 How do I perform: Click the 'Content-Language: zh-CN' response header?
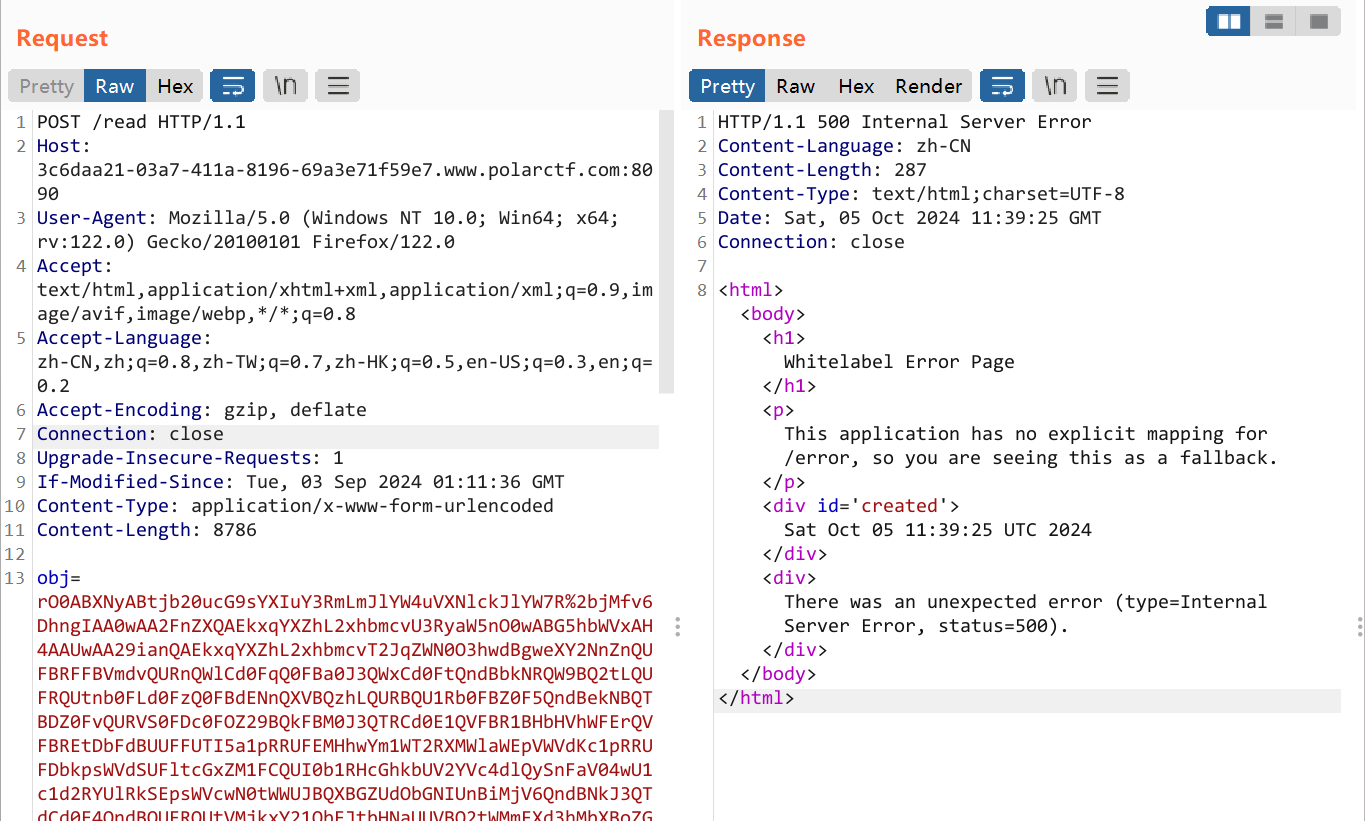[x=844, y=146]
